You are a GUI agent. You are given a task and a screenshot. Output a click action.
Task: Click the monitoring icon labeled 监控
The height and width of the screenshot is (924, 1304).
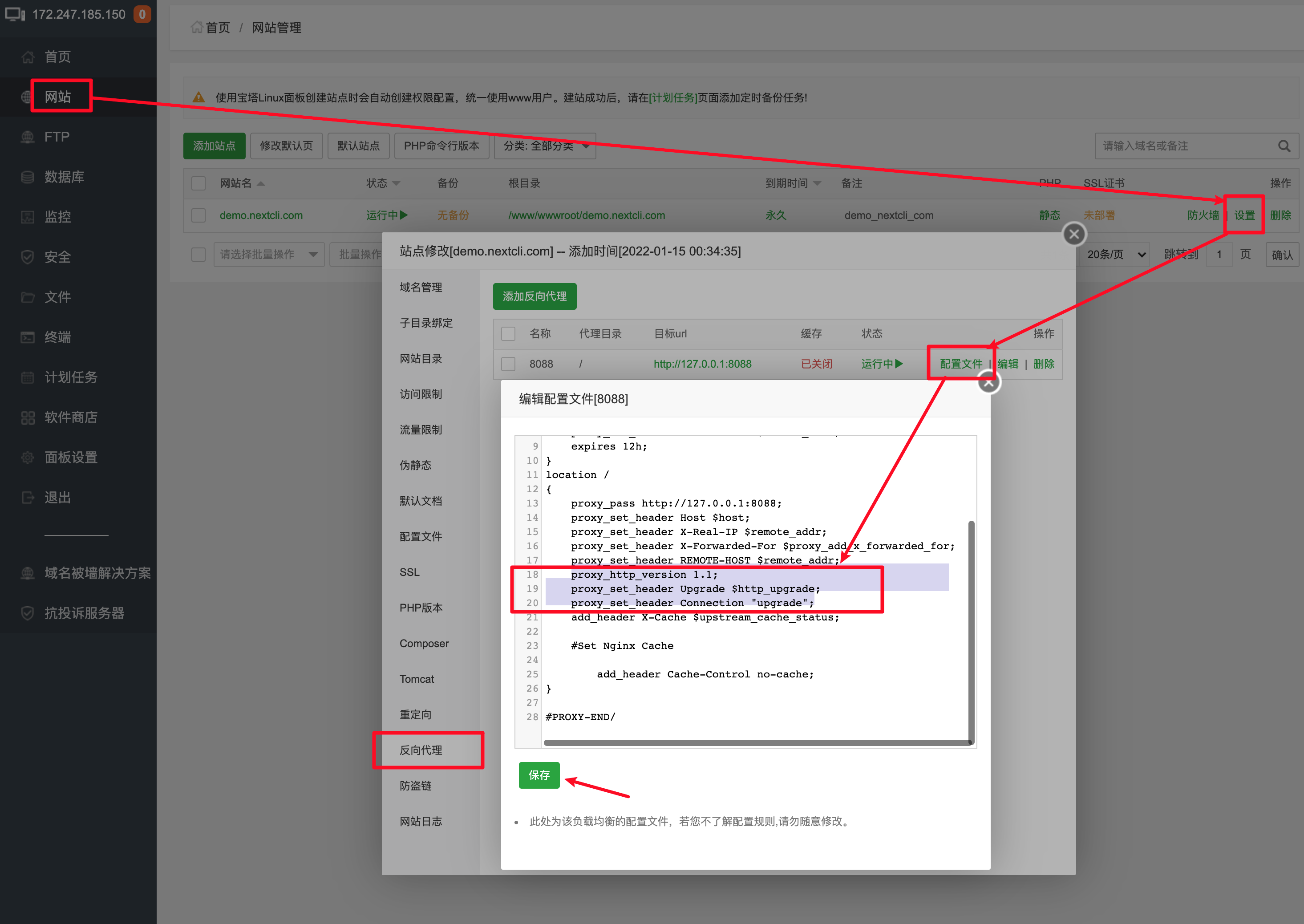pyautogui.click(x=27, y=217)
